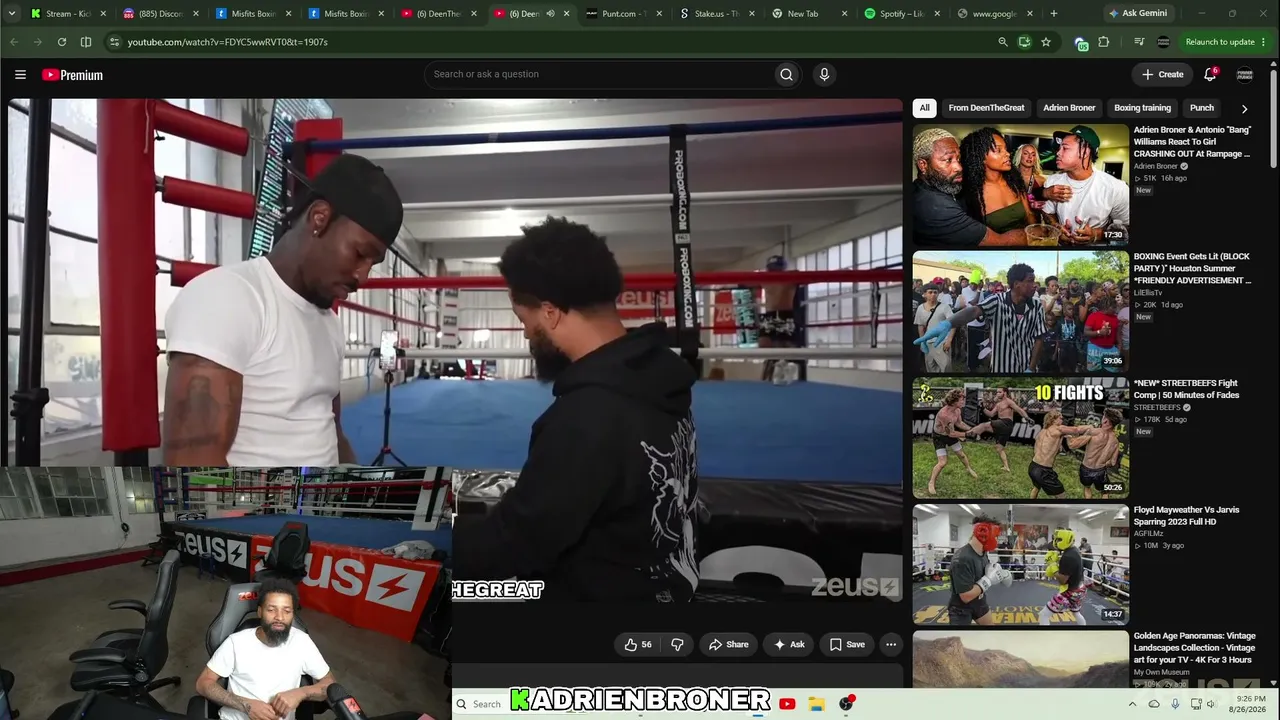Expand the tab search dropdown arrow

point(11,14)
